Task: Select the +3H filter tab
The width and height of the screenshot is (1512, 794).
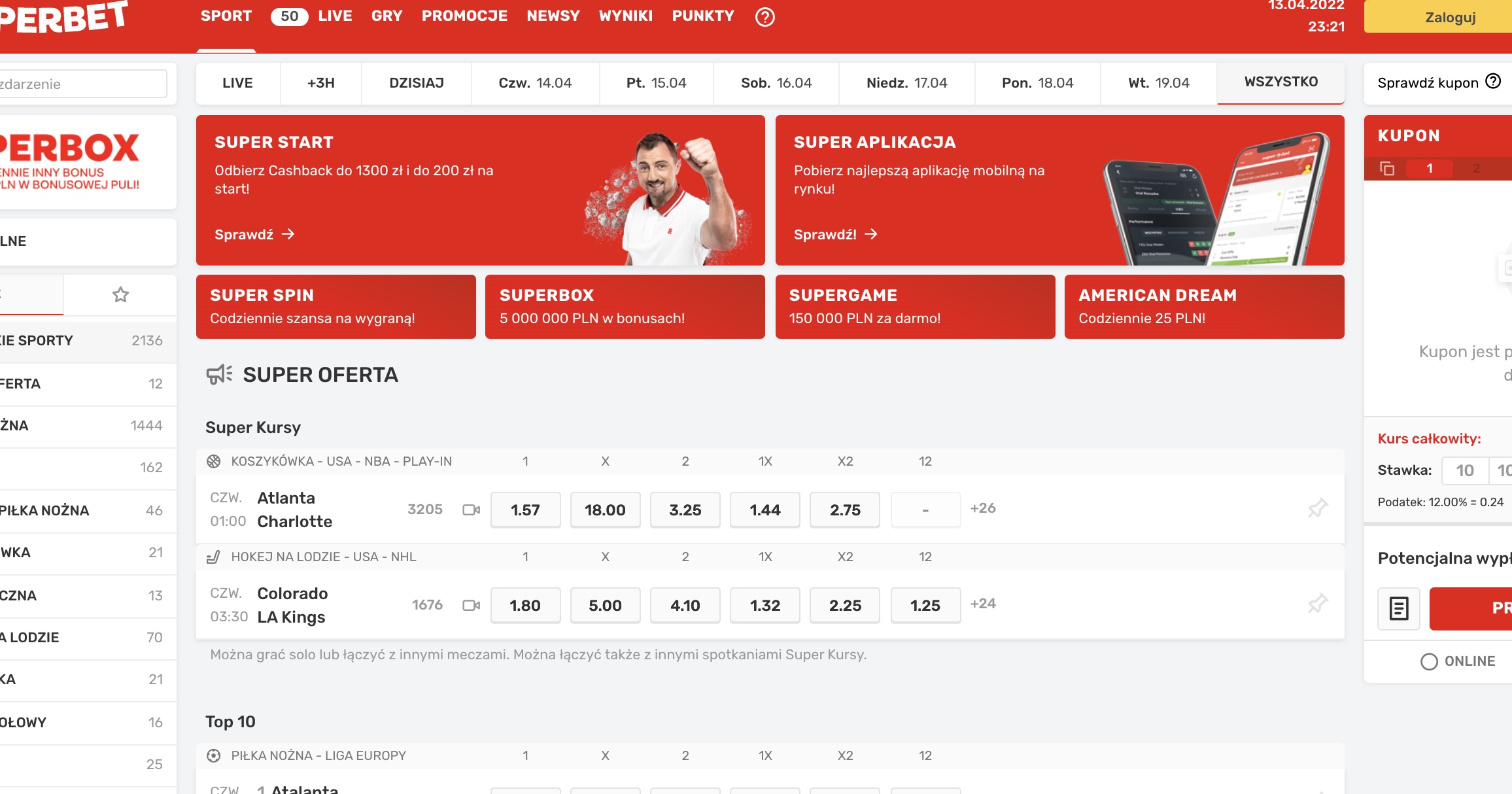Action: pos(321,83)
